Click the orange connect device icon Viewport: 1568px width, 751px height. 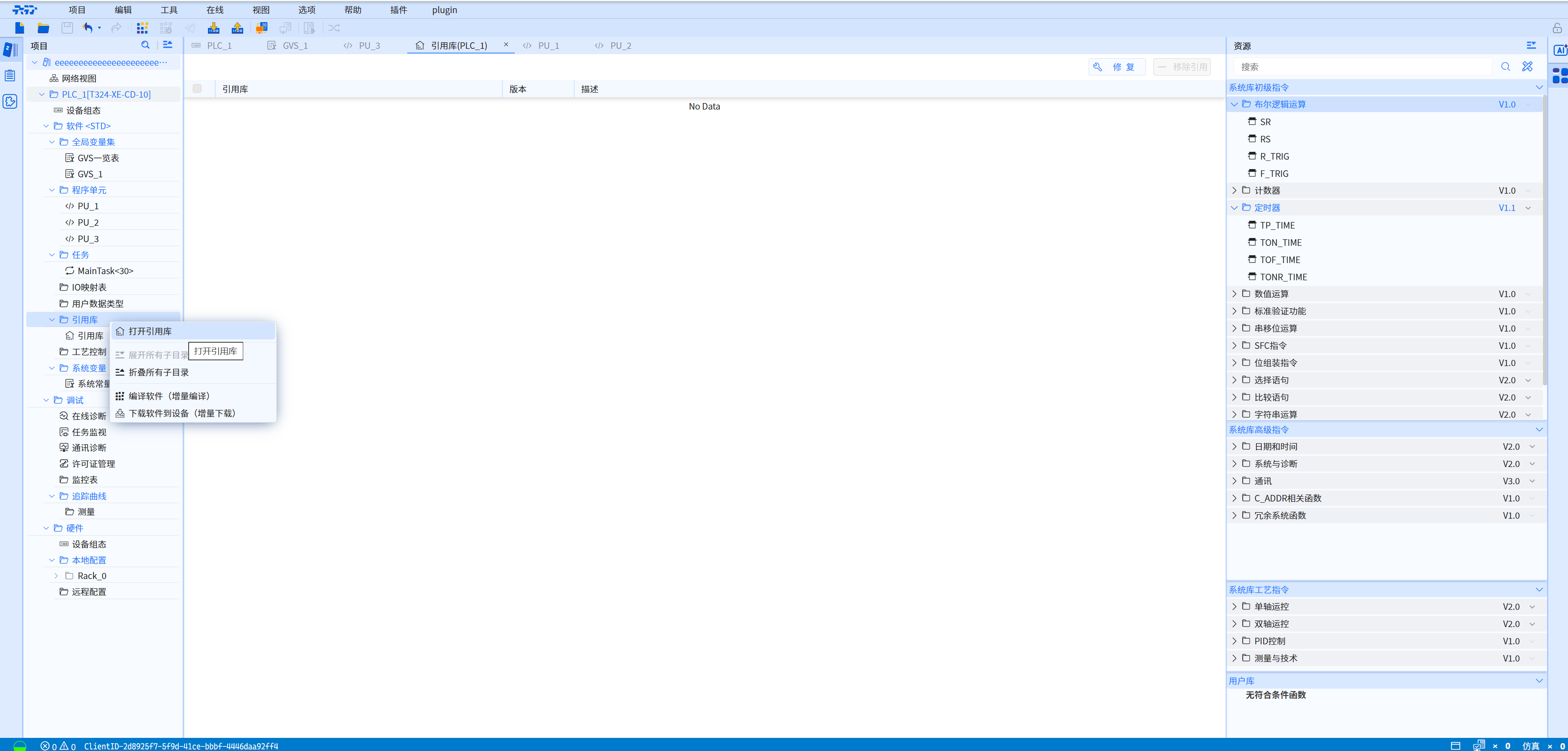tap(262, 27)
